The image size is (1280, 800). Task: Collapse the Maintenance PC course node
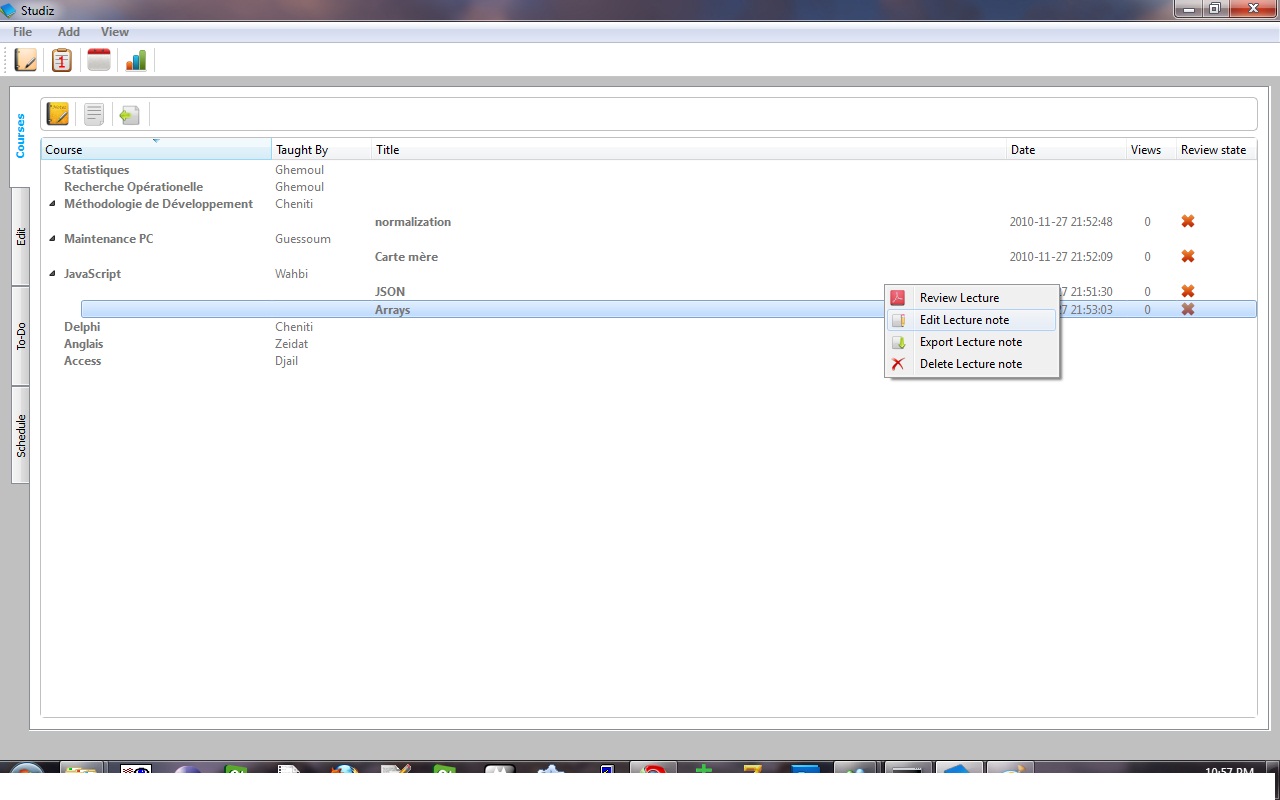[53, 239]
